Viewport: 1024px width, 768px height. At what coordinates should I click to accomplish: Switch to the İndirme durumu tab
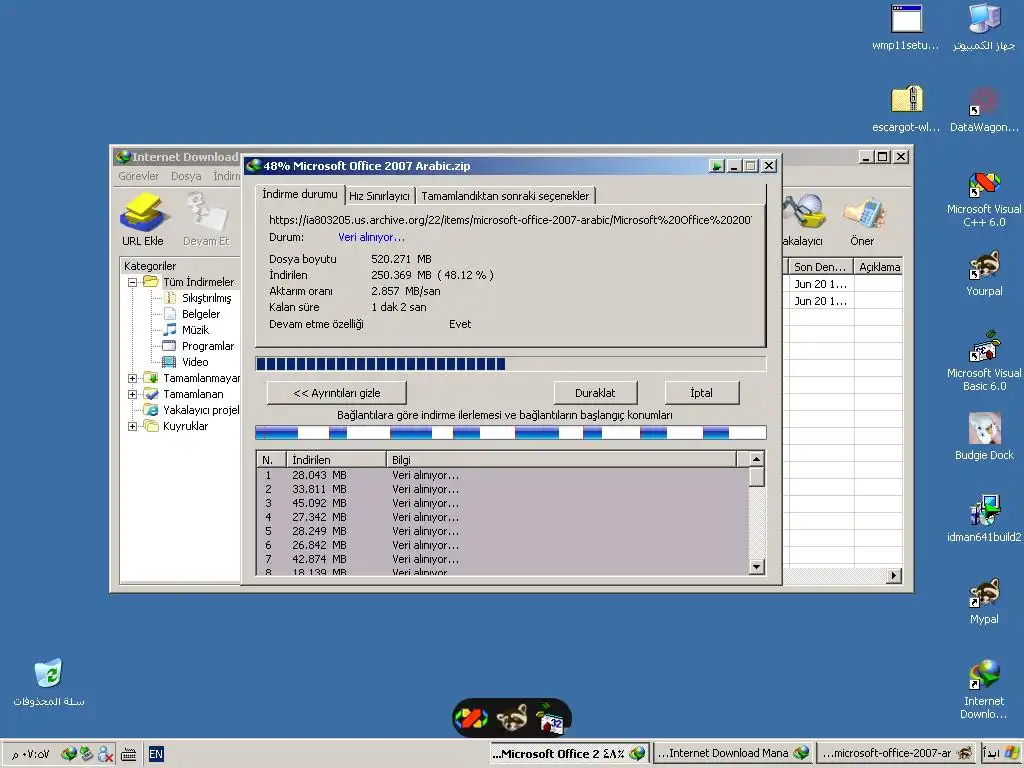300,194
